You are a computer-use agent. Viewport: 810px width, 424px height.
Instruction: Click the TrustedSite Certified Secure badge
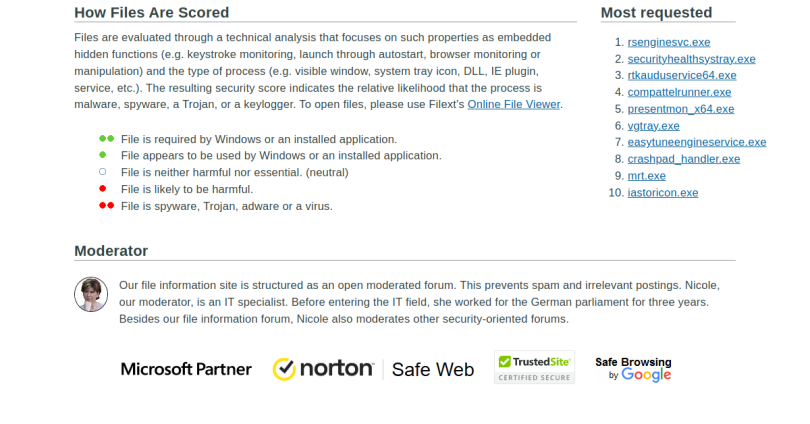(534, 367)
